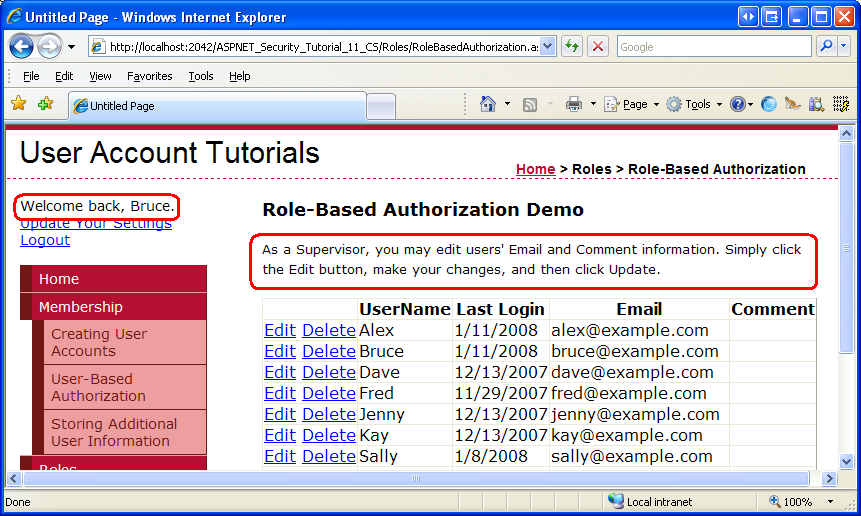
Task: Click Delete for user Kay
Action: tap(329, 435)
